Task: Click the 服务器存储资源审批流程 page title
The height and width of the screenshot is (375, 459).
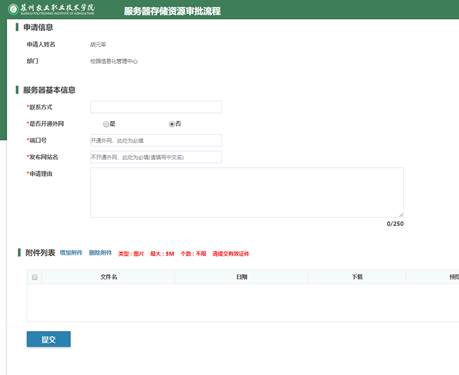Action: tap(172, 11)
